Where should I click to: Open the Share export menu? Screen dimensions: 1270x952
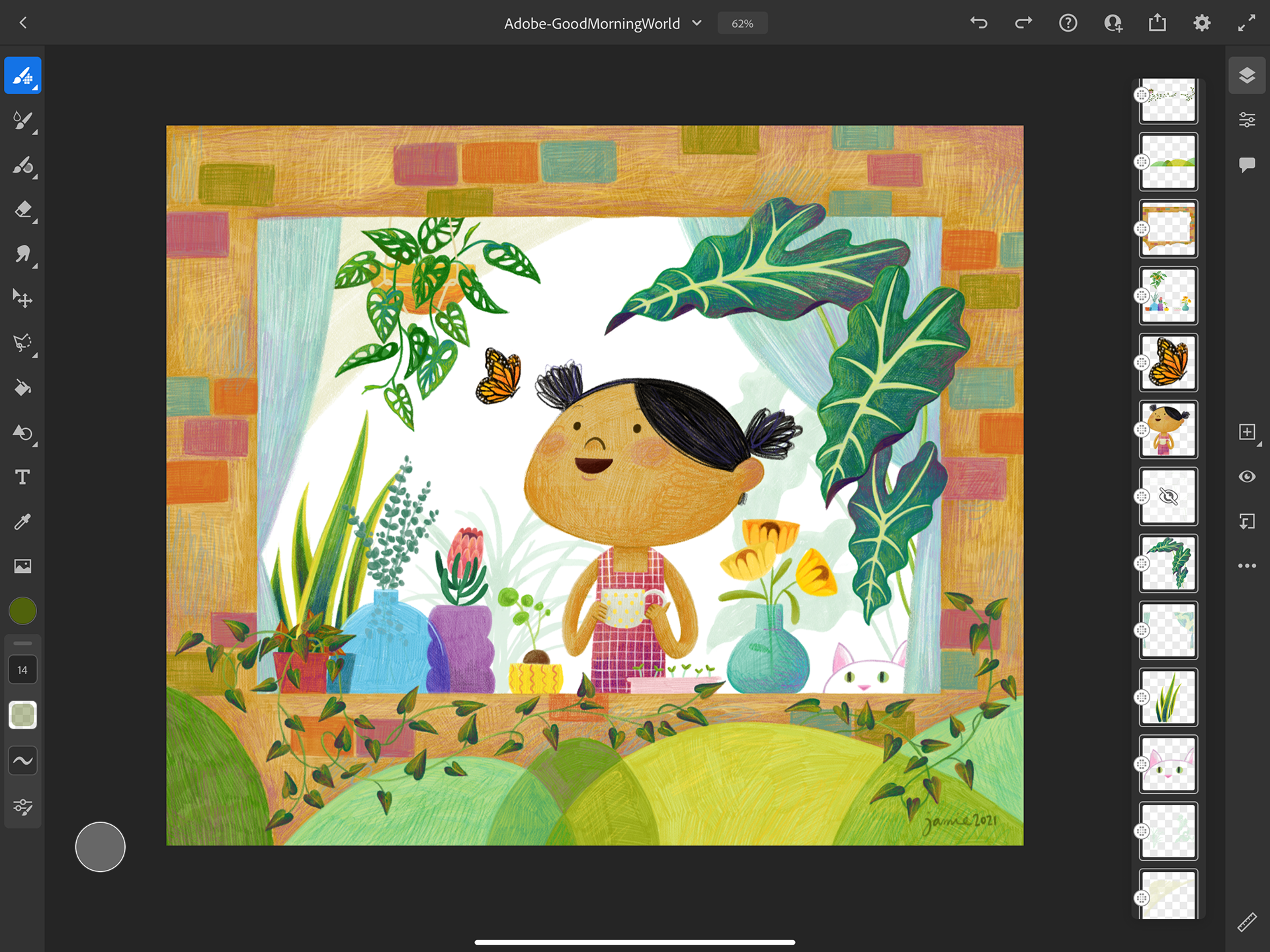click(1158, 23)
